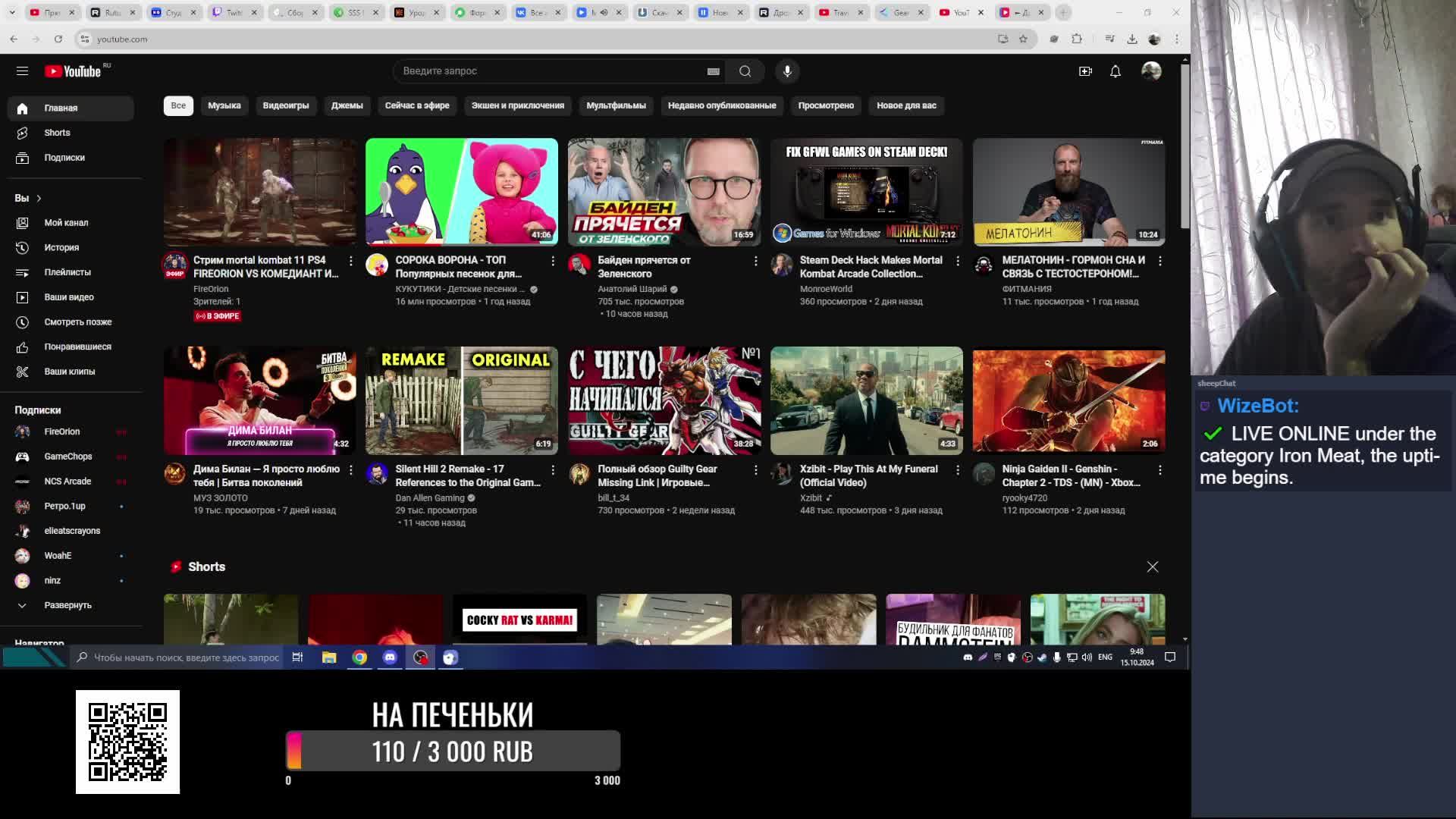1456x819 pixels.
Task: Open the История (History) sidebar item
Action: (61, 247)
